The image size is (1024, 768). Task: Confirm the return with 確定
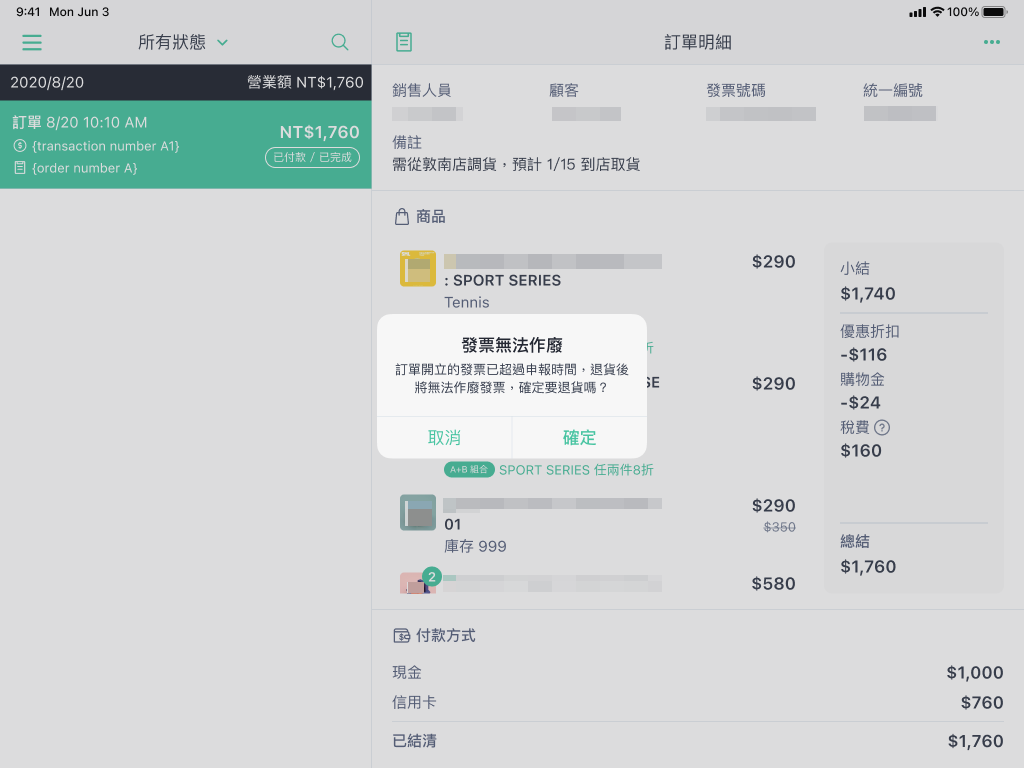click(x=579, y=438)
